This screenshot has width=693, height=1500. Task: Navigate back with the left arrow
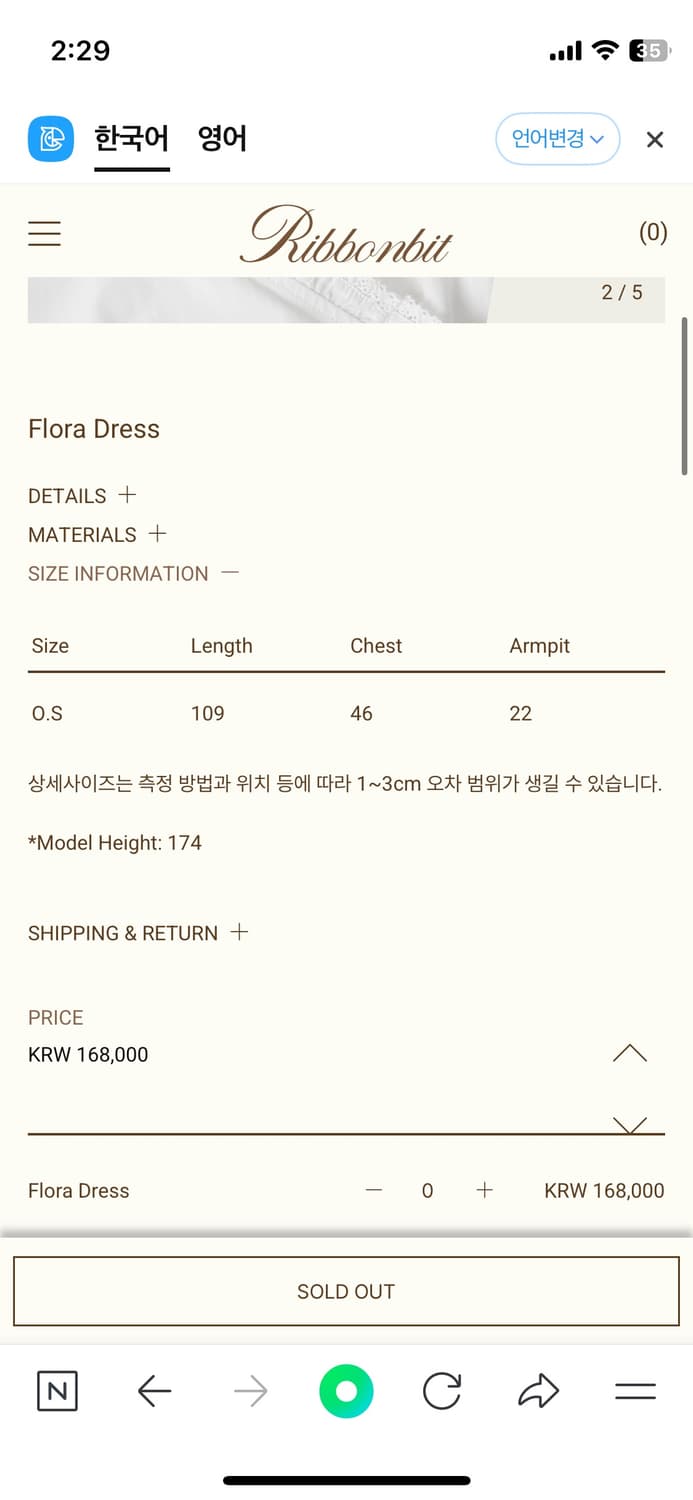(x=154, y=1391)
